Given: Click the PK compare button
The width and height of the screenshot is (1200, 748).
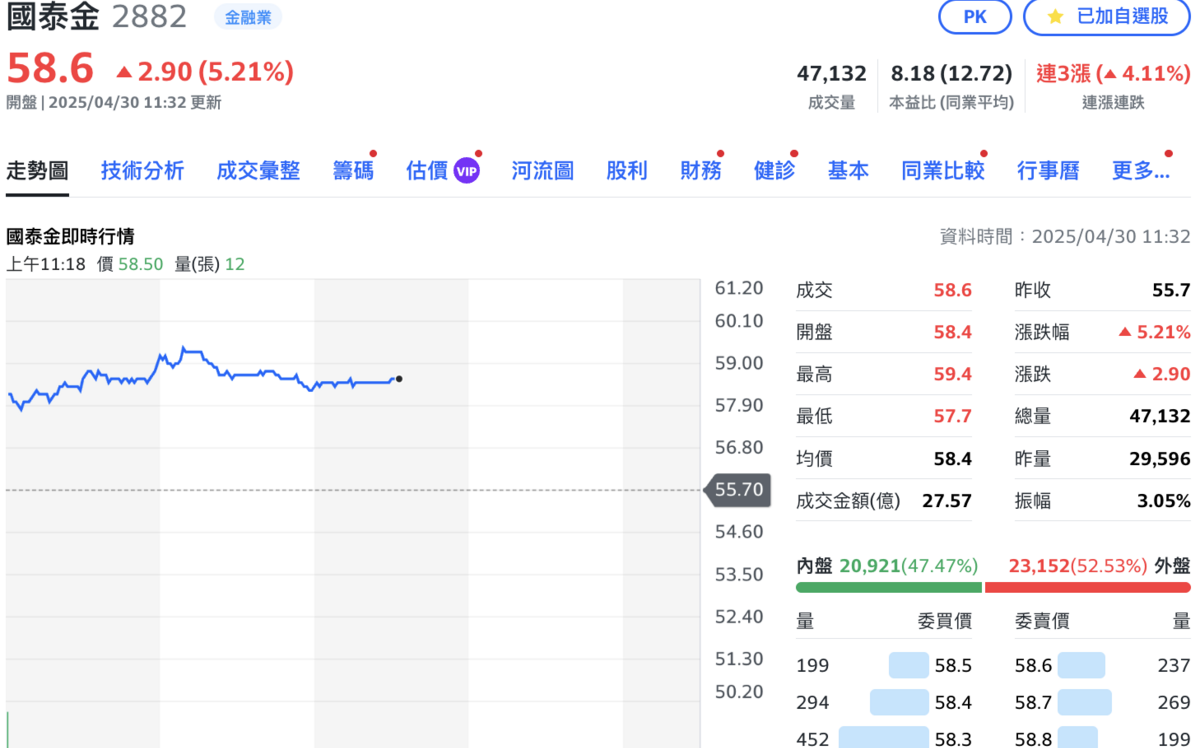Looking at the screenshot, I should tap(974, 17).
